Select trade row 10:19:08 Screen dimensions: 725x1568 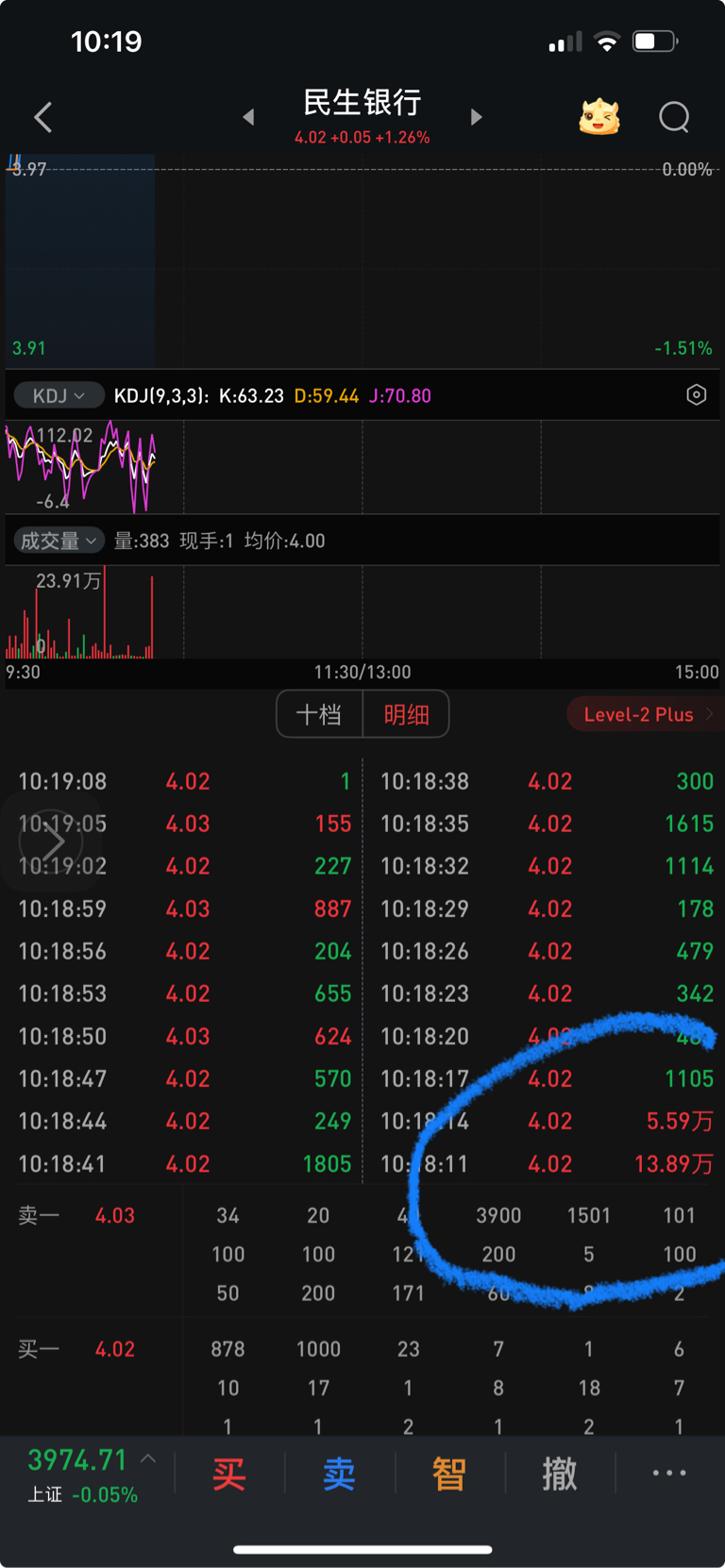(185, 781)
